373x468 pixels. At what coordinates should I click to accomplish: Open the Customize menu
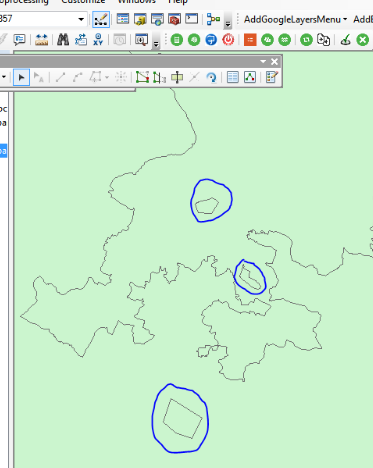click(83, 2)
